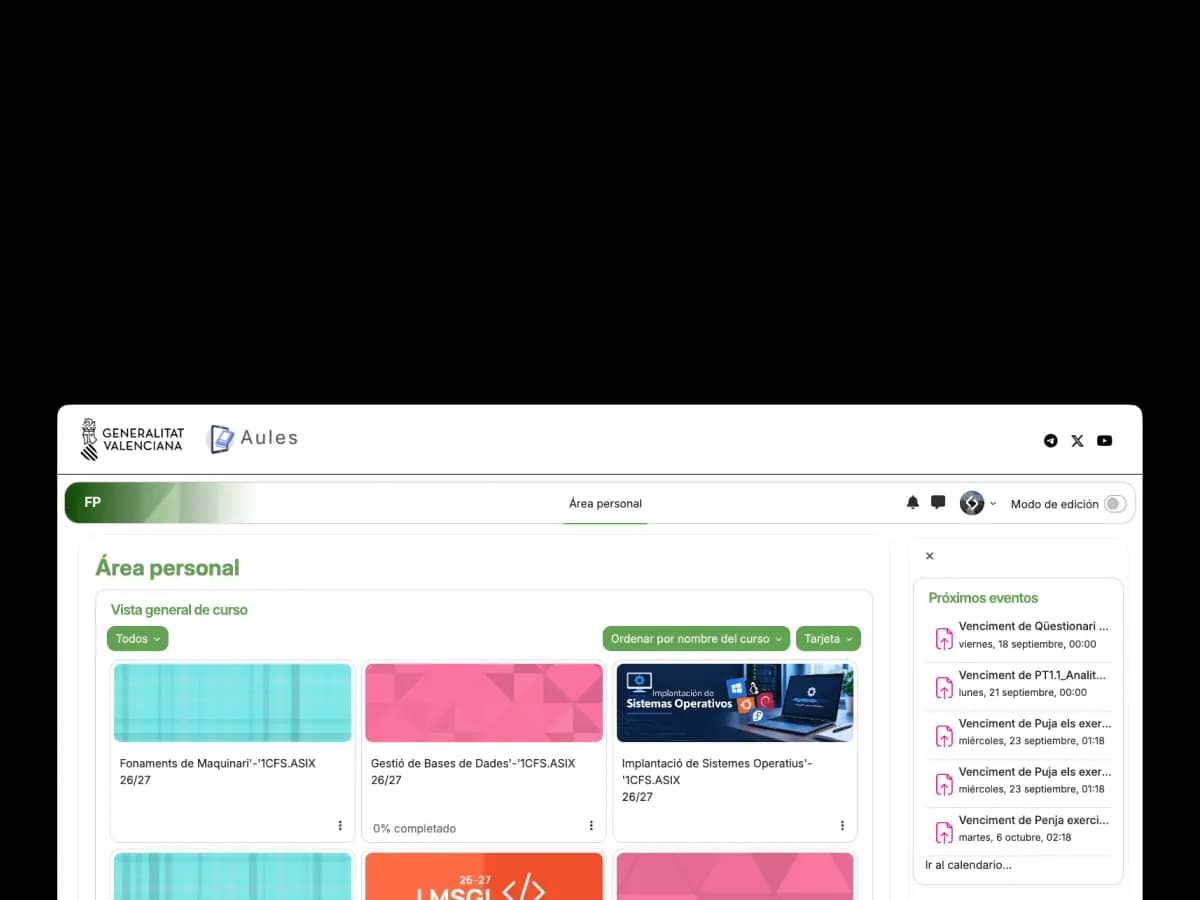This screenshot has width=1200, height=900.
Task: Click icon beside Venciment de PT1.1_Analit event
Action: coord(943,686)
